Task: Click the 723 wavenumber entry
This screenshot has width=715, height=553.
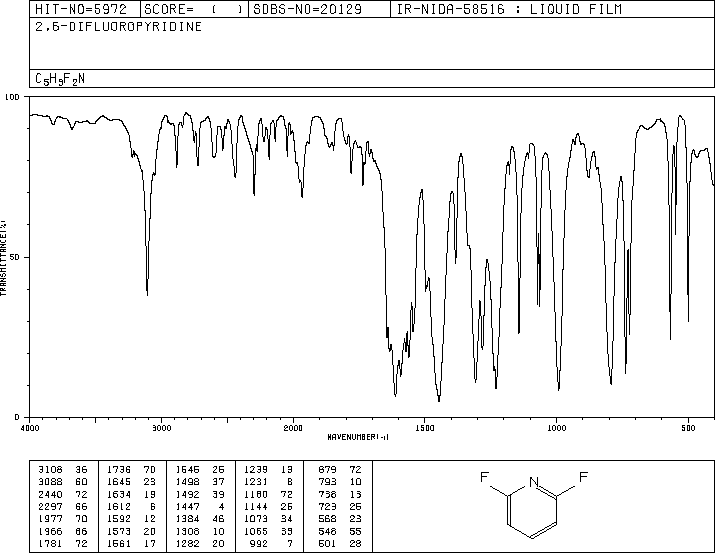Action: 340,506
